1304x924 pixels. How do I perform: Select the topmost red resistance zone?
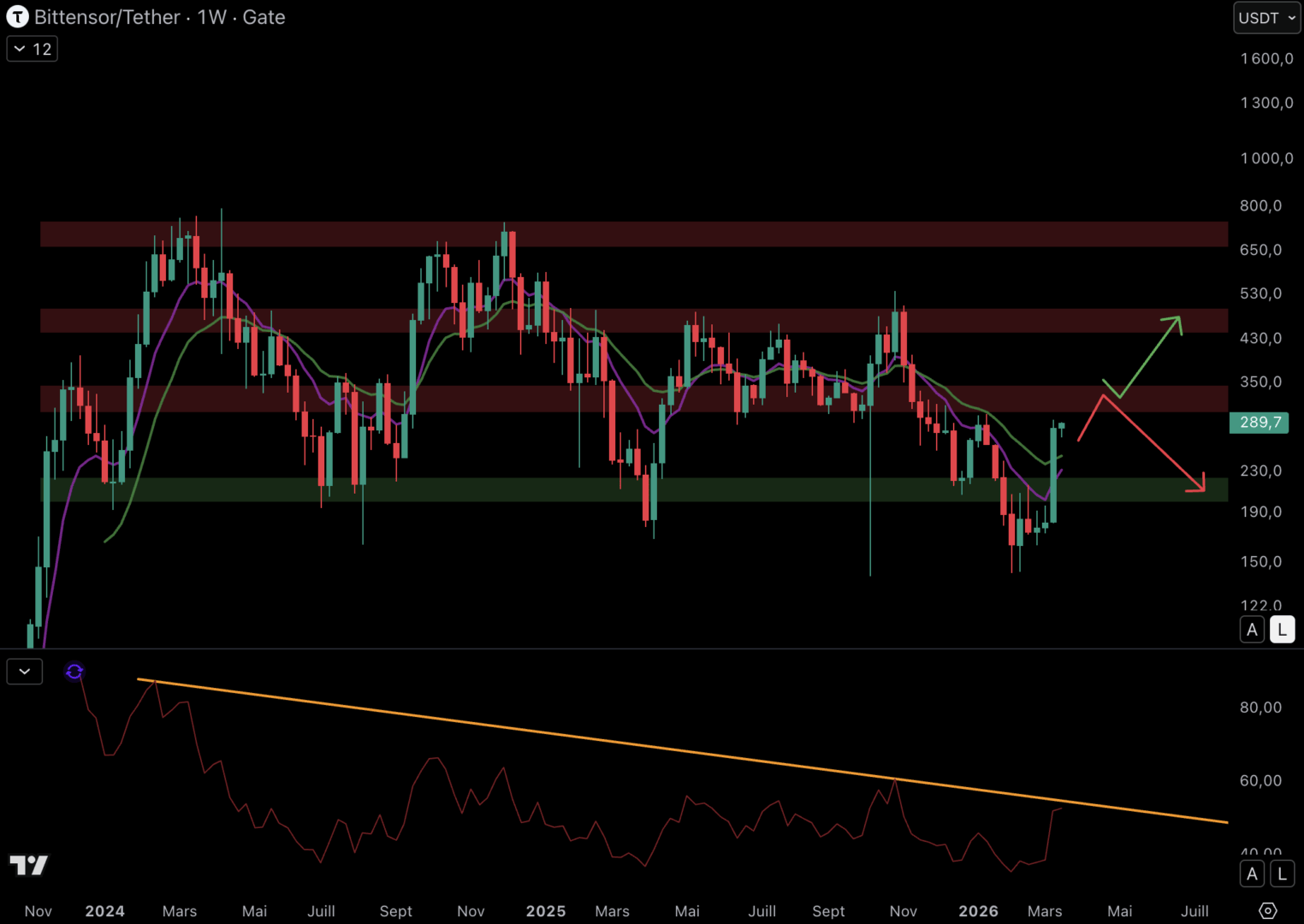pos(685,234)
